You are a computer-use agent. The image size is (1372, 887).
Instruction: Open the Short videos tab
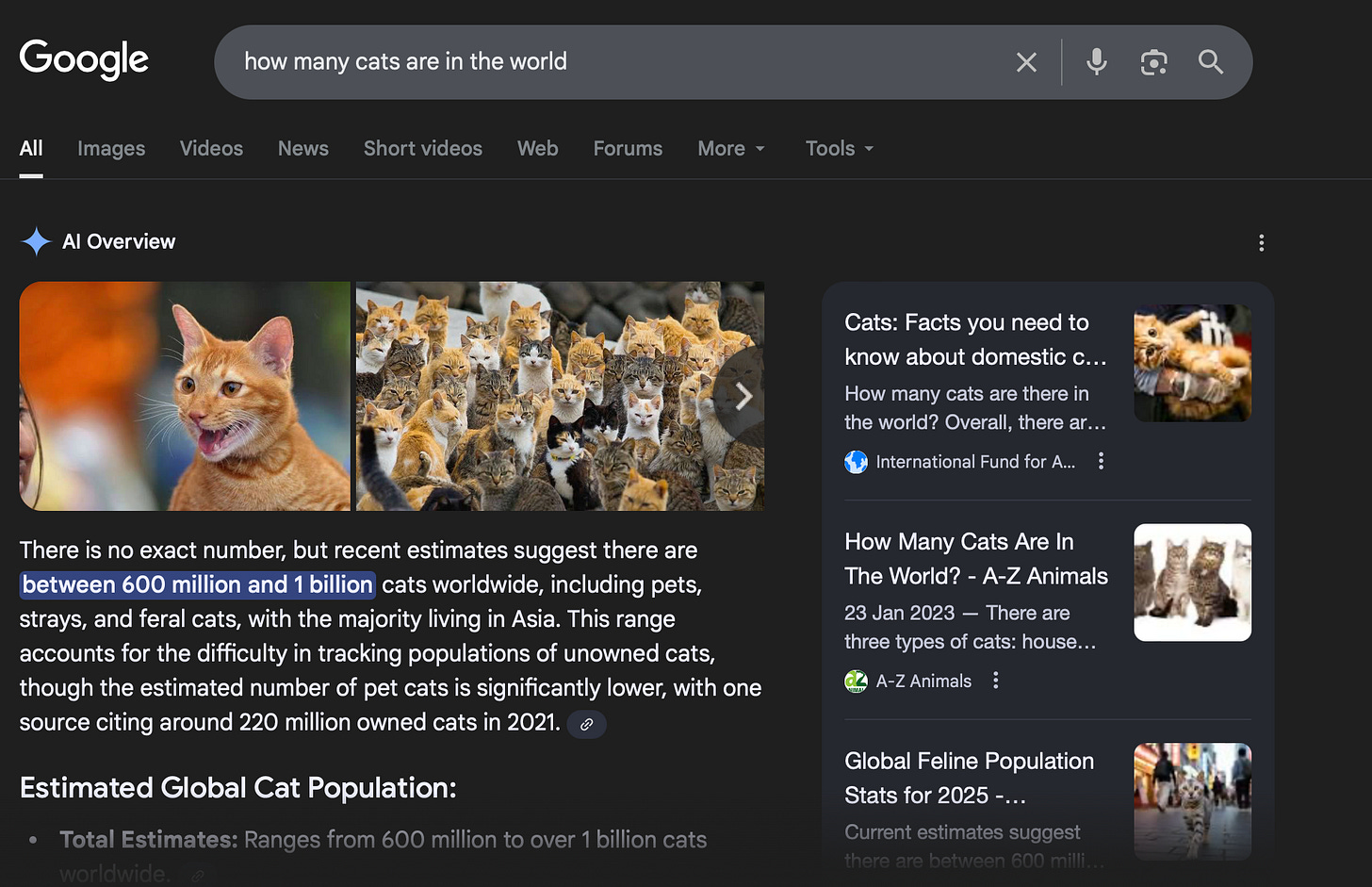pyautogui.click(x=423, y=149)
